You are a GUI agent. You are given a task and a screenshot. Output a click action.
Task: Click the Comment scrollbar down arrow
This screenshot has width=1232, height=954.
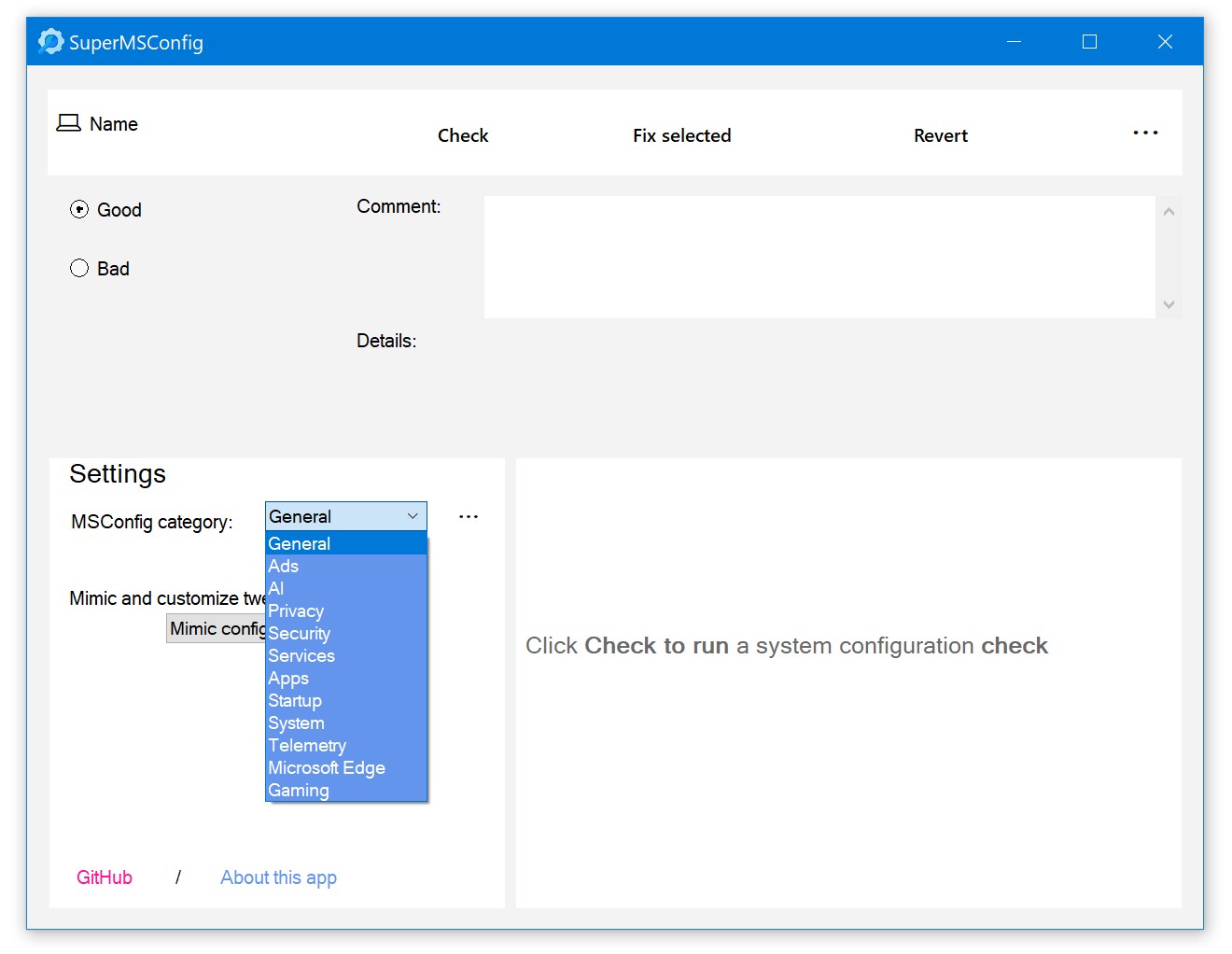1169,304
